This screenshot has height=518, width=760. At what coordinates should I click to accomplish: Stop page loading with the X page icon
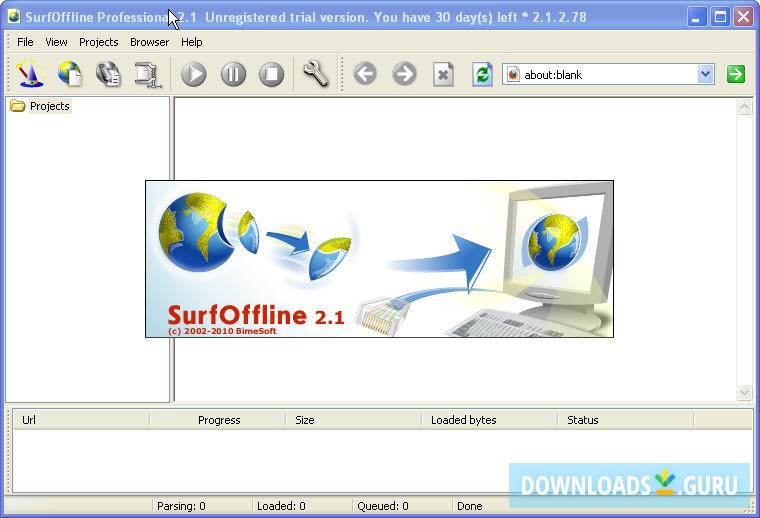pyautogui.click(x=443, y=74)
